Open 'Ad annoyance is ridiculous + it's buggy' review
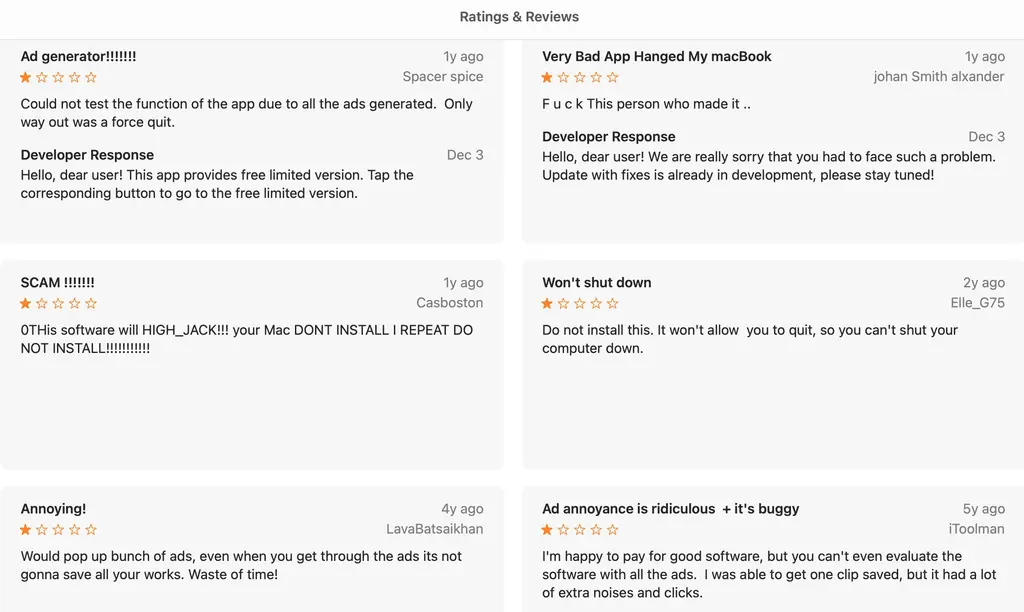This screenshot has height=612, width=1024. (670, 508)
